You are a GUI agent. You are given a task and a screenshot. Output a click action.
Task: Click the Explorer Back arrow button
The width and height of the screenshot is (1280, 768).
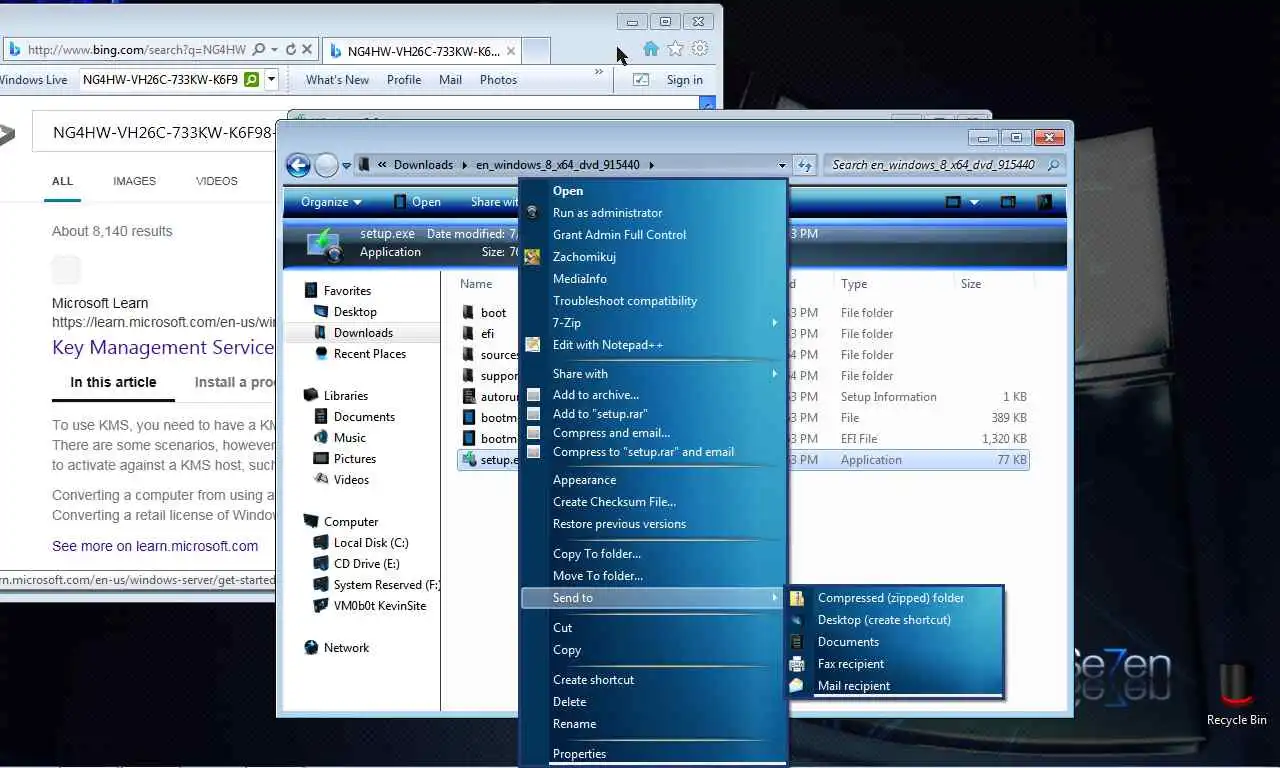tap(298, 165)
